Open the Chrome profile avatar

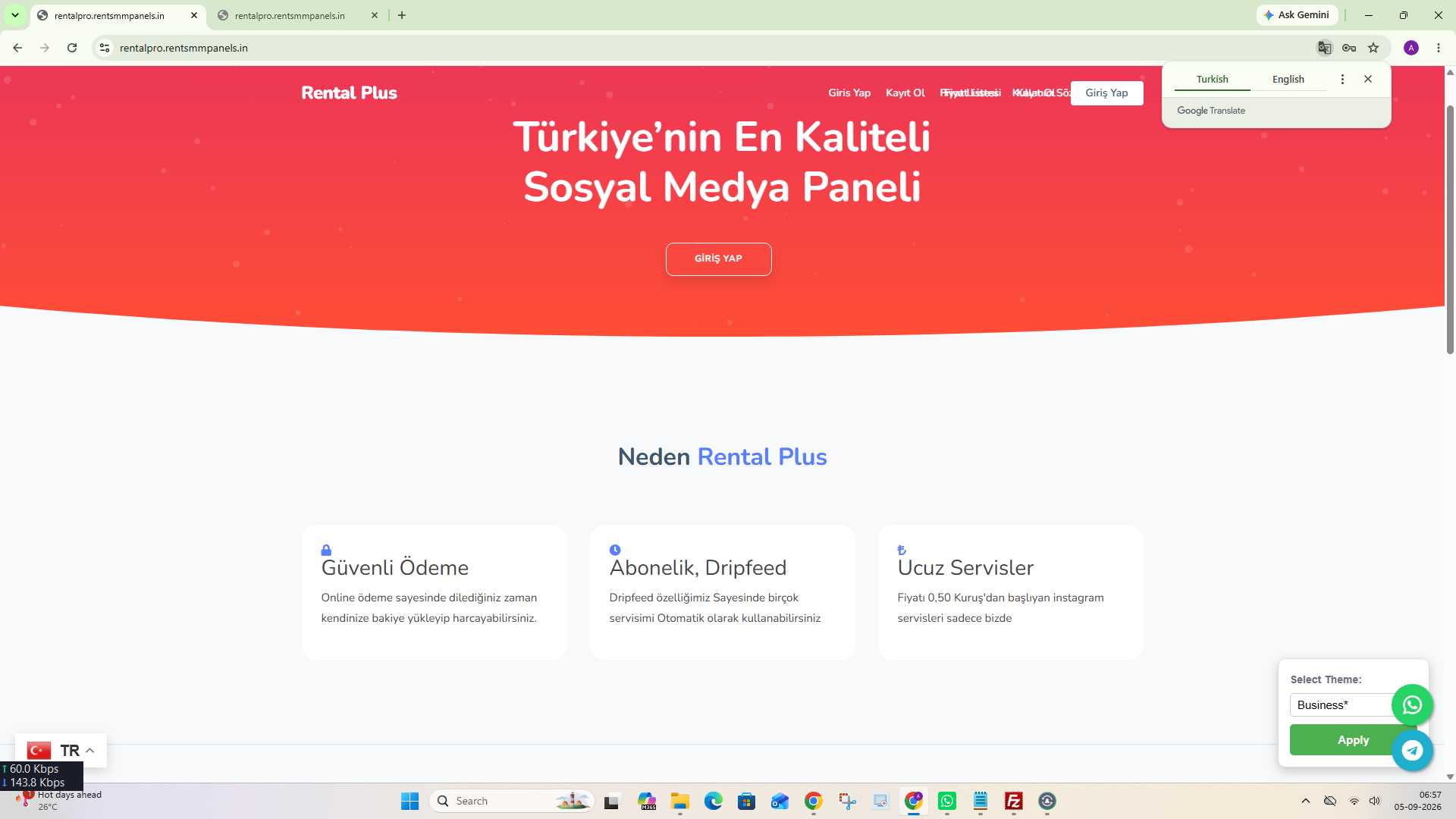click(x=1411, y=48)
